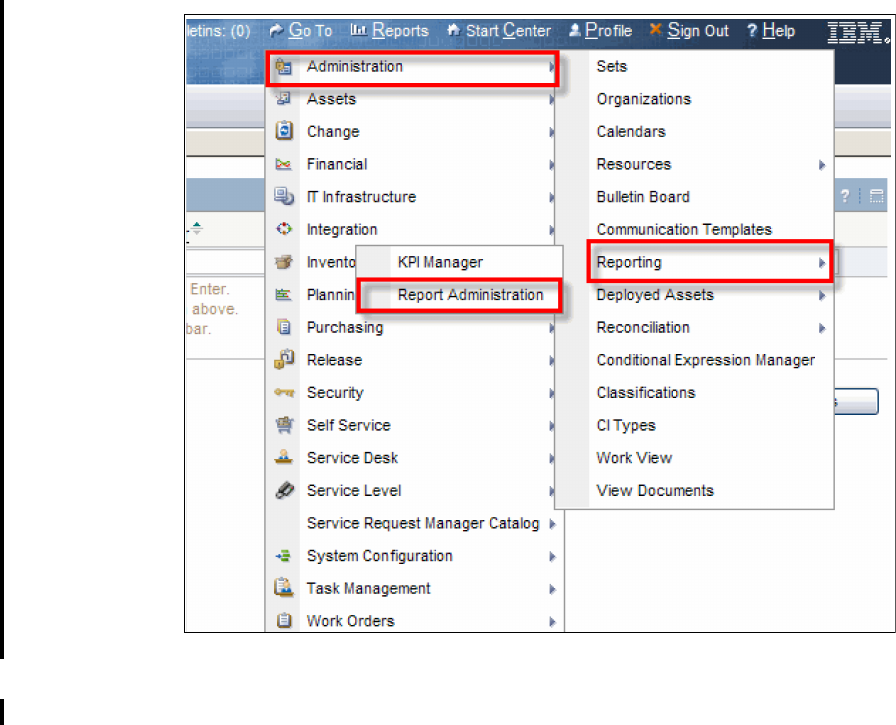This screenshot has width=896, height=725.
Task: Expand the Resources submenu arrow
Action: tap(822, 165)
